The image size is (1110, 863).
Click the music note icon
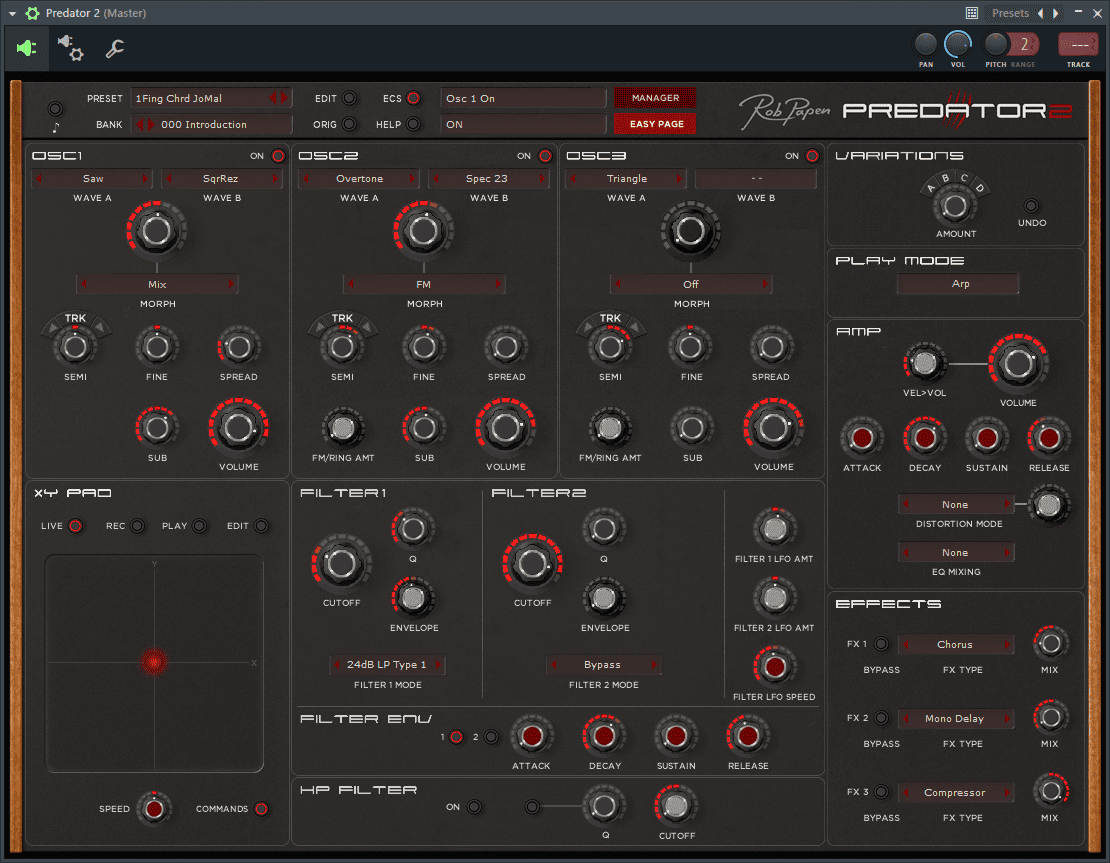click(x=55, y=127)
